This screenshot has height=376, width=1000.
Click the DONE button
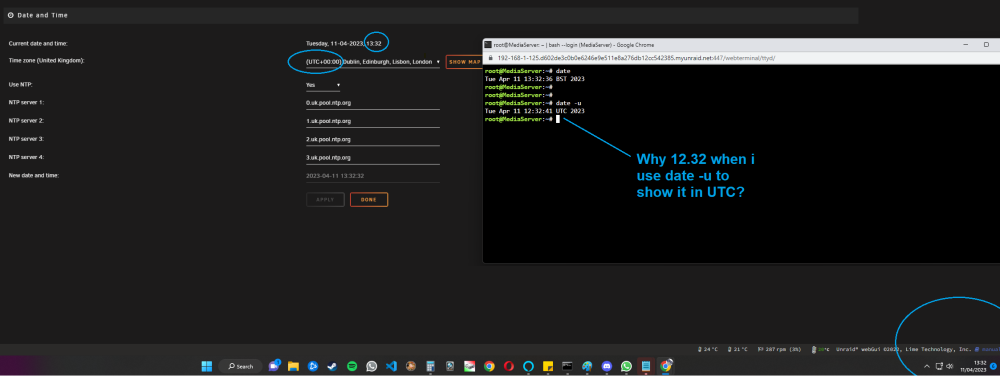369,199
